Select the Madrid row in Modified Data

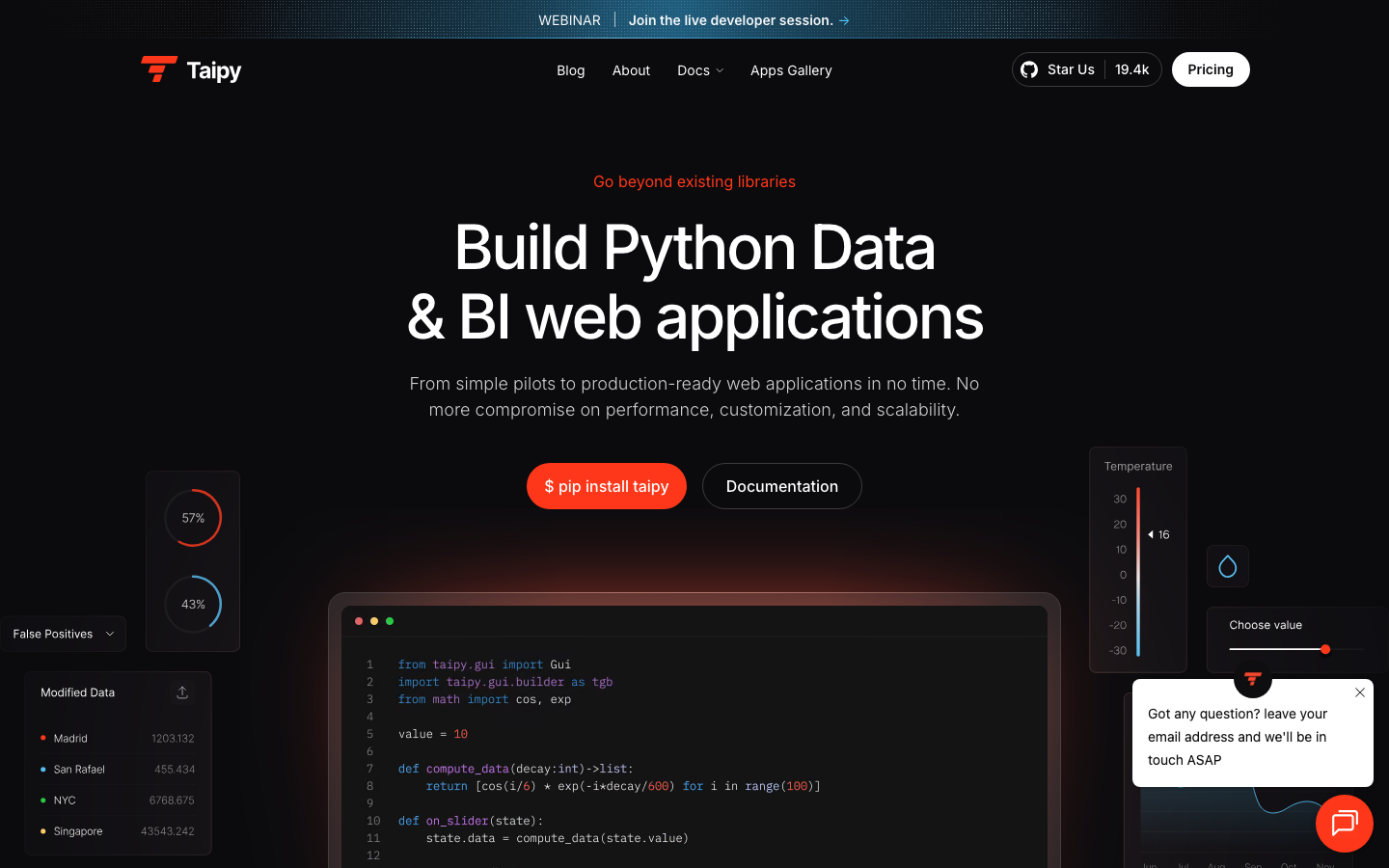pos(118,739)
